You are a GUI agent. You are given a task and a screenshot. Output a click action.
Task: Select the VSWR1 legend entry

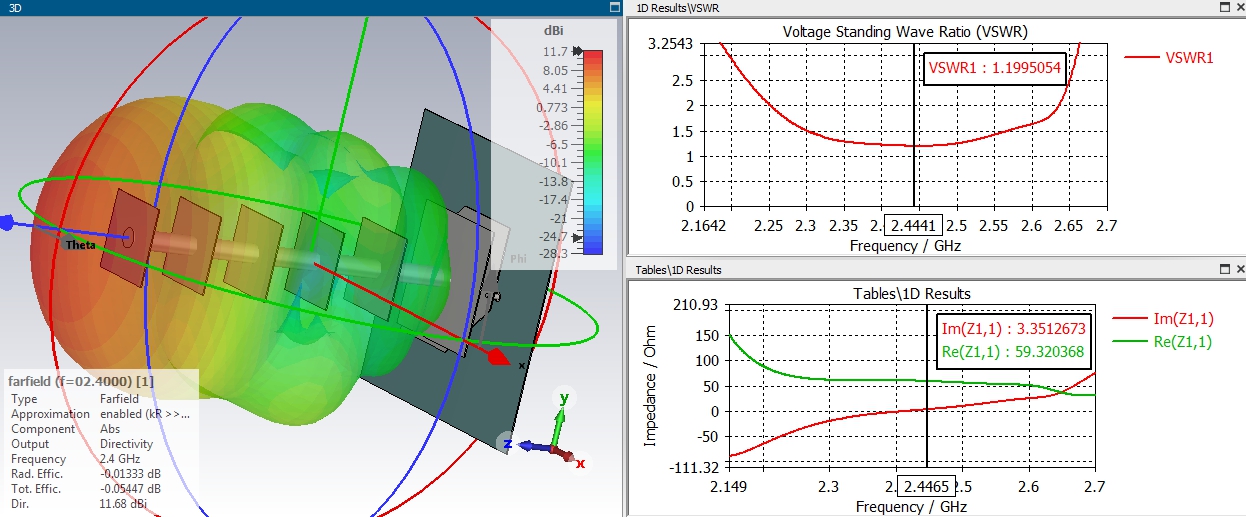pos(1170,57)
